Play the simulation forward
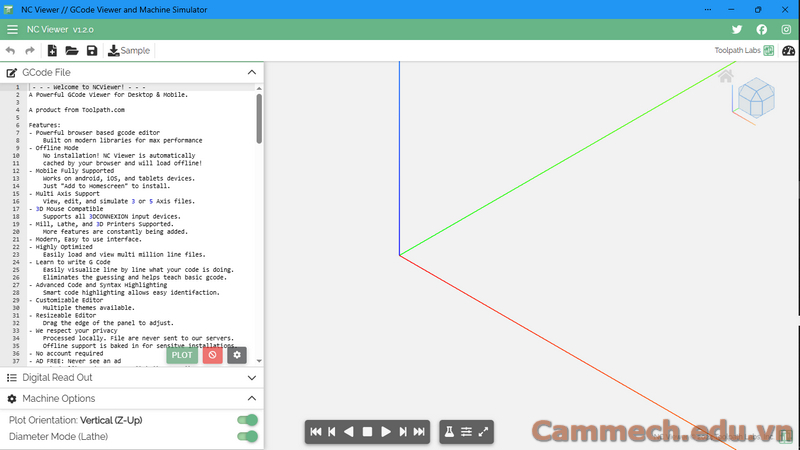The height and width of the screenshot is (450, 800). pos(386,432)
